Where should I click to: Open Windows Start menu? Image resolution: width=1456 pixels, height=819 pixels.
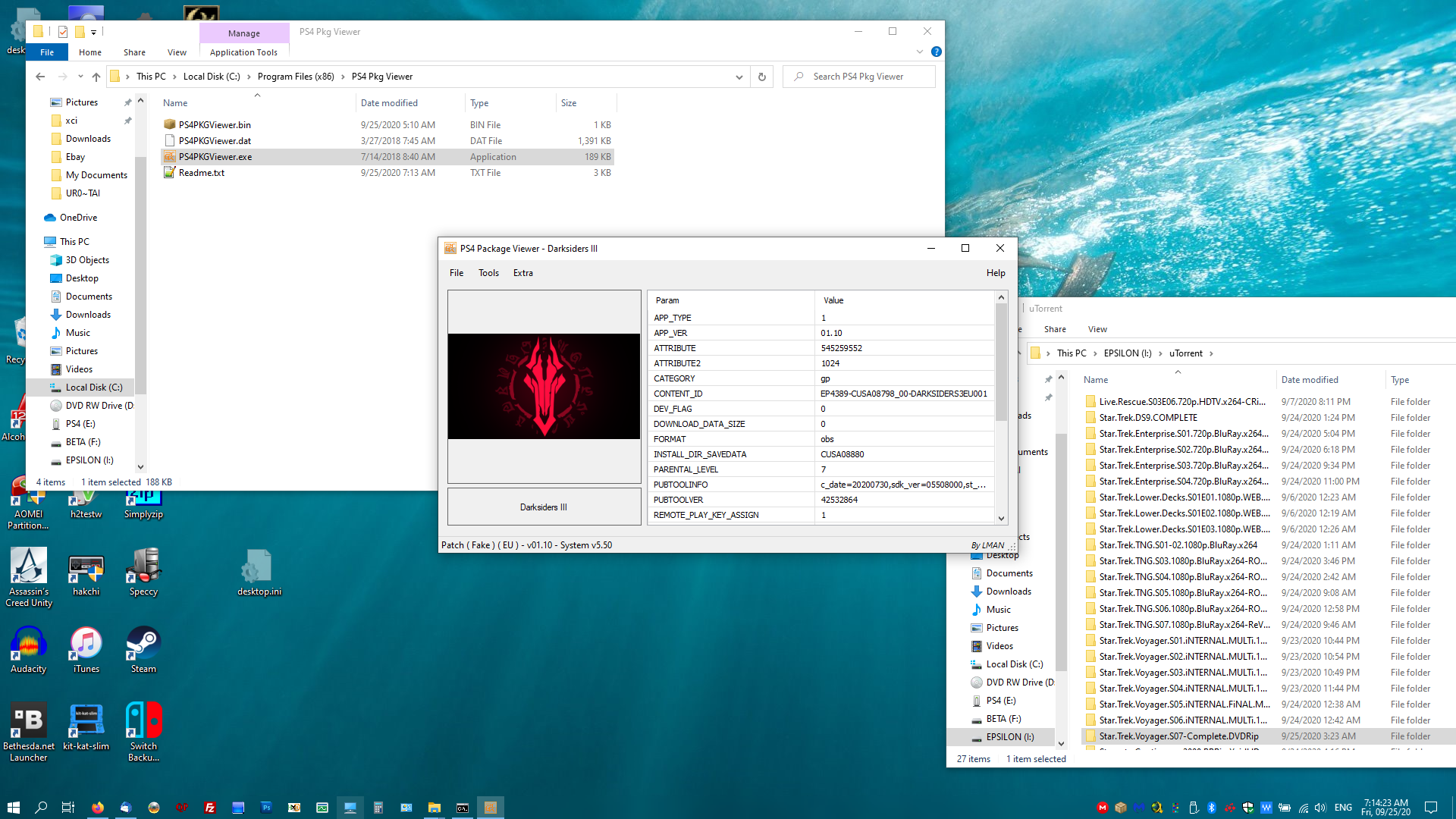click(13, 808)
